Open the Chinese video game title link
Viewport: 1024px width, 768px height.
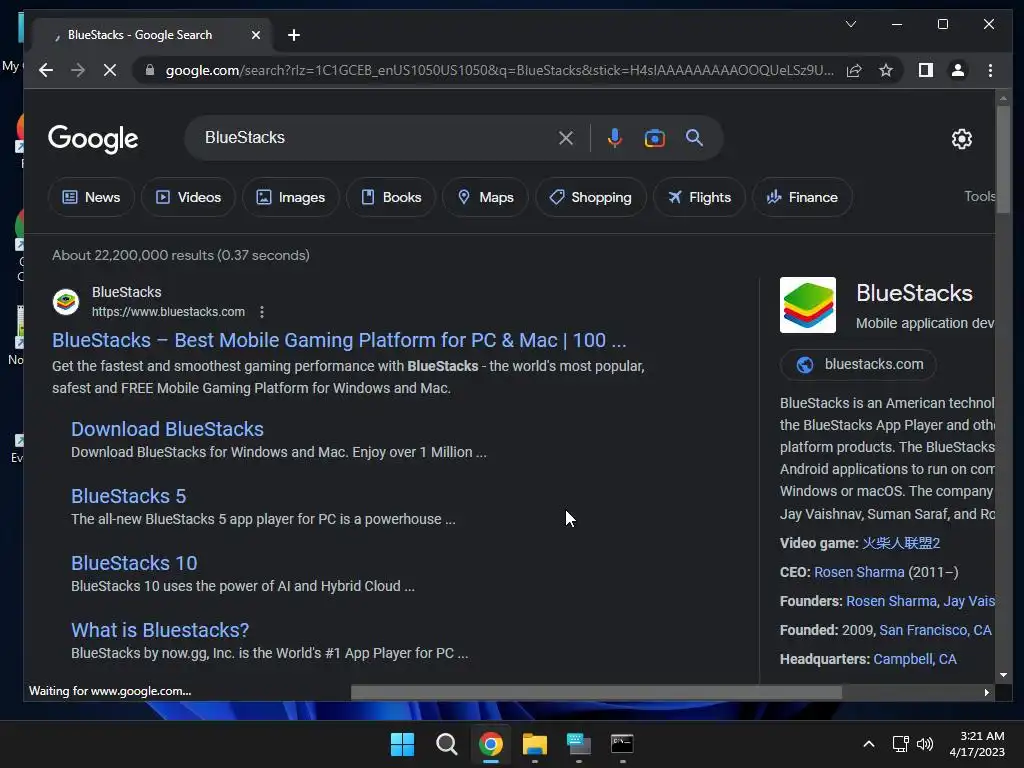901,543
